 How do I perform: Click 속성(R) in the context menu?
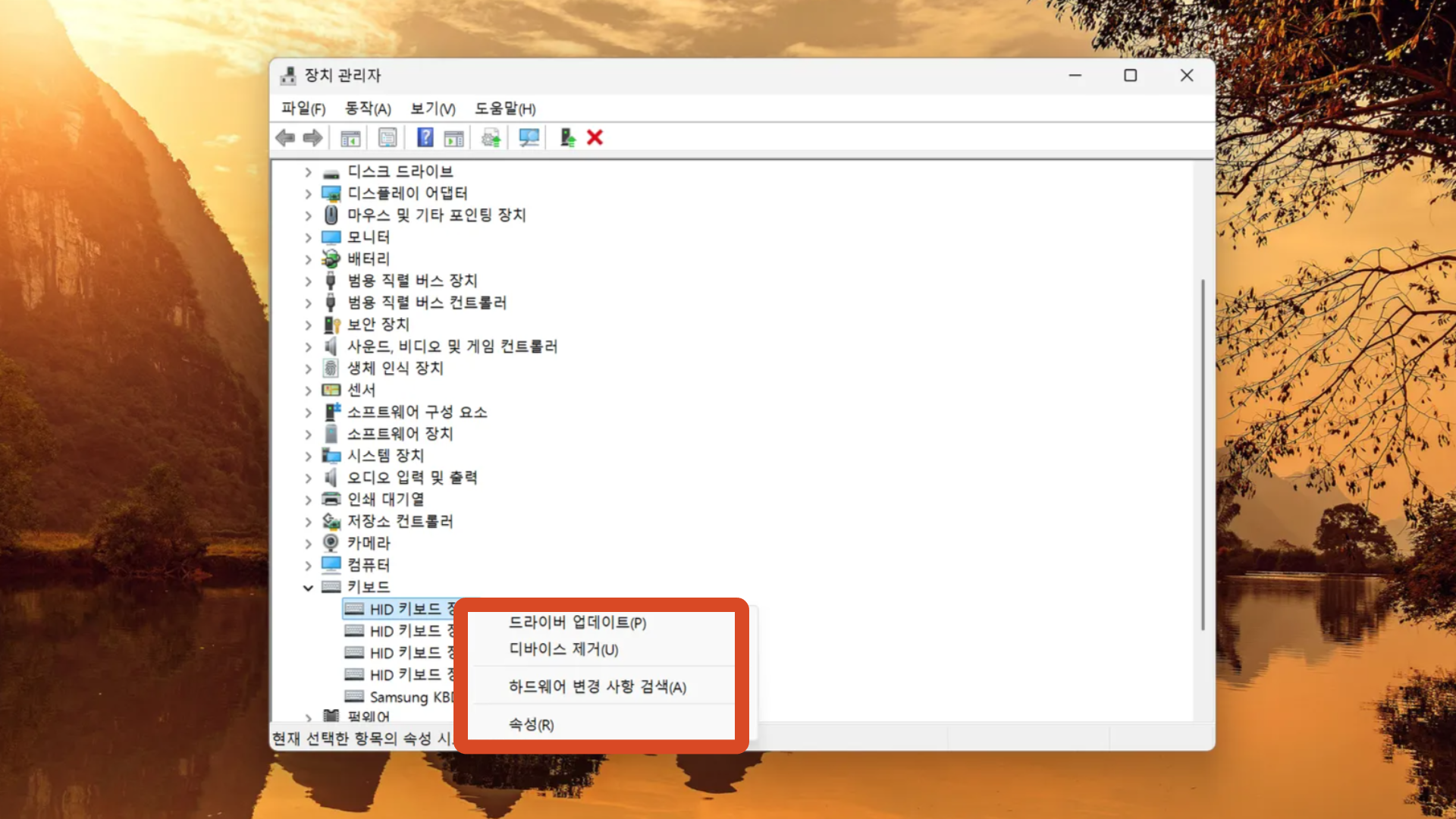point(531,725)
